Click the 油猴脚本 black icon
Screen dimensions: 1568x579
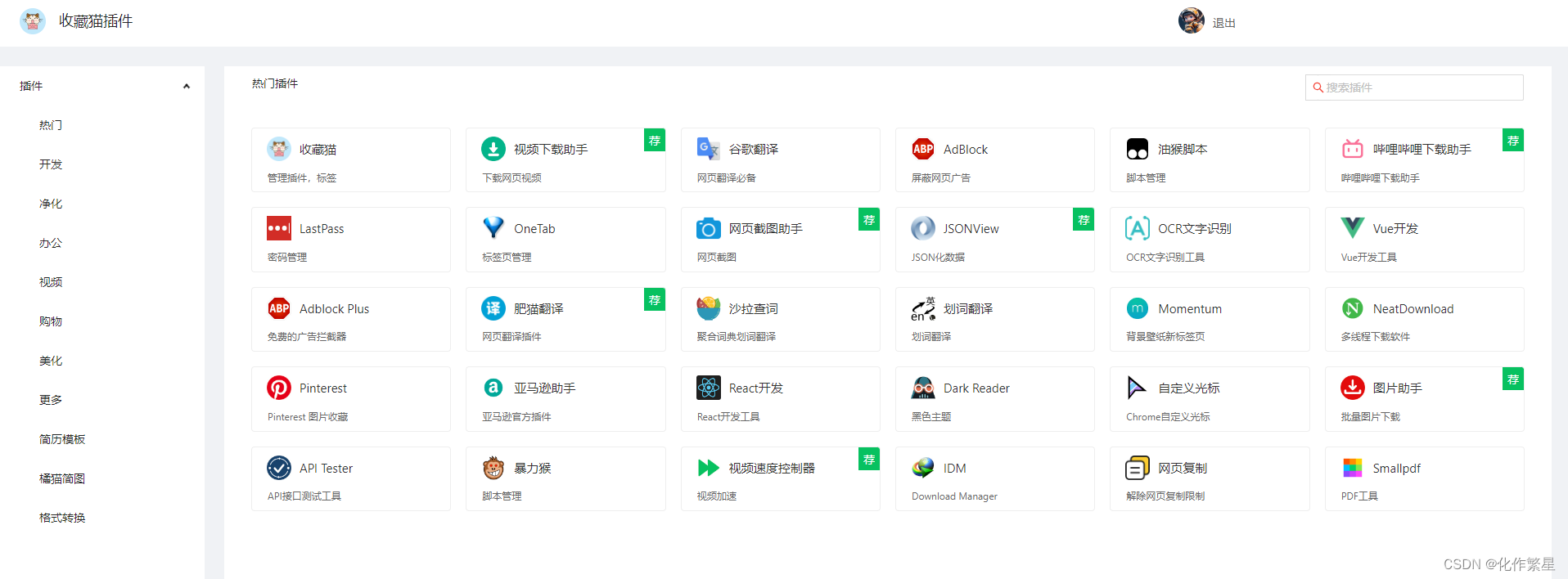(1138, 149)
